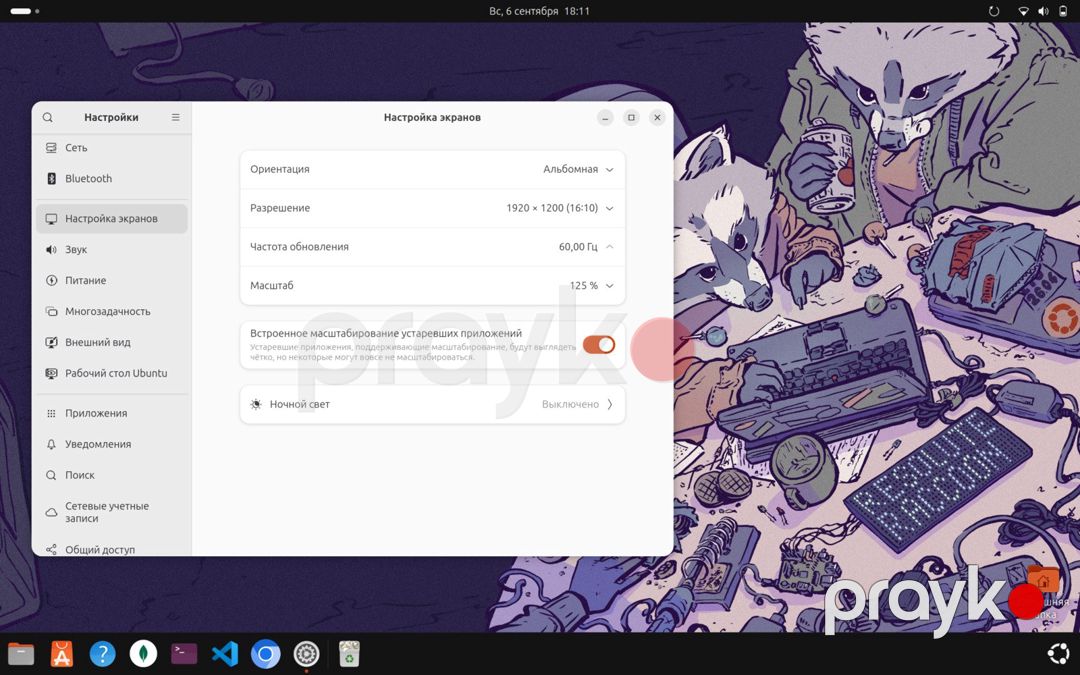
Task: Click the cloud icon for Сетевые учетные записи
Action: [51, 512]
